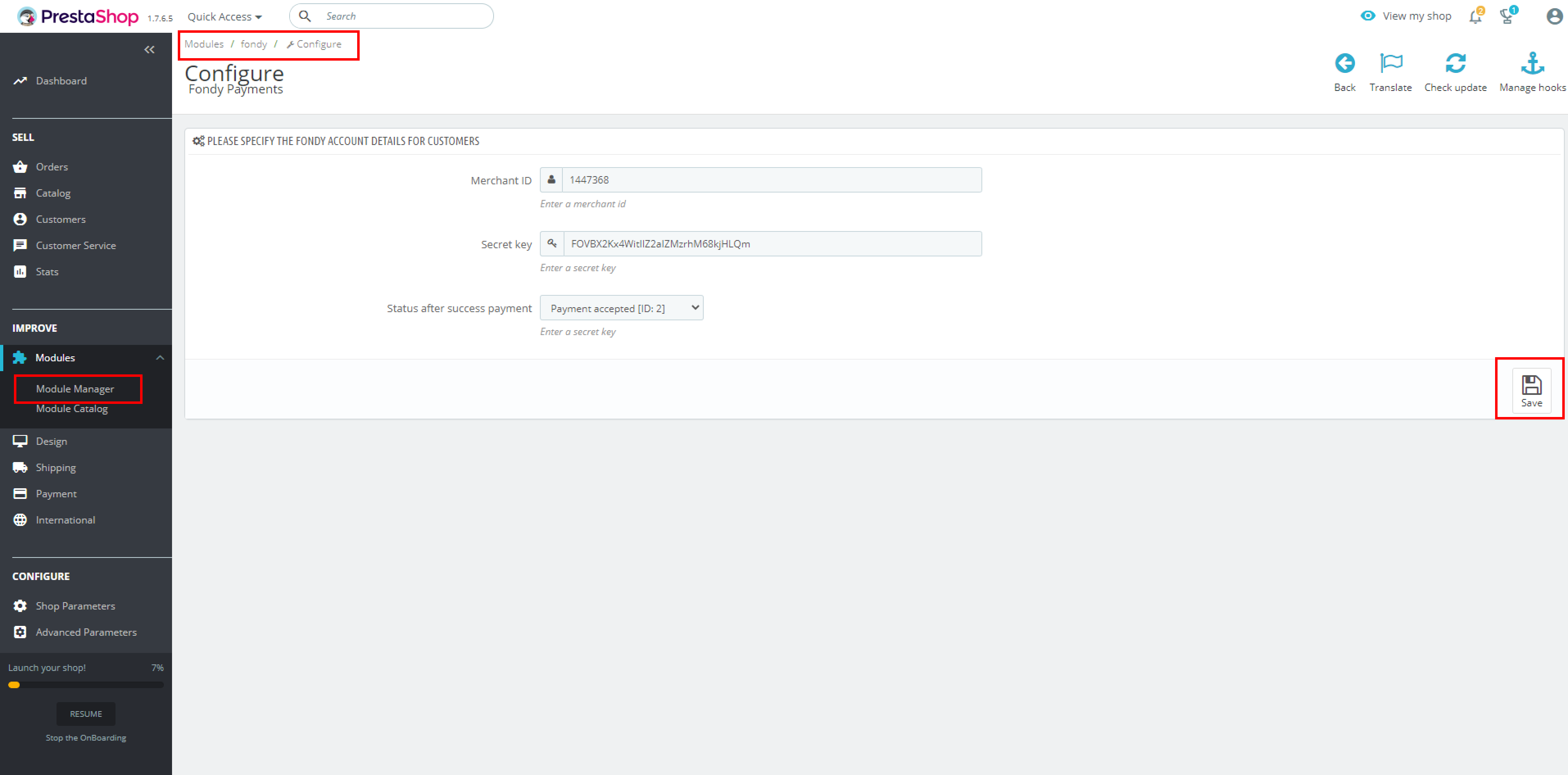Click Stop the OnBoarding link
1568x775 pixels.
86,737
